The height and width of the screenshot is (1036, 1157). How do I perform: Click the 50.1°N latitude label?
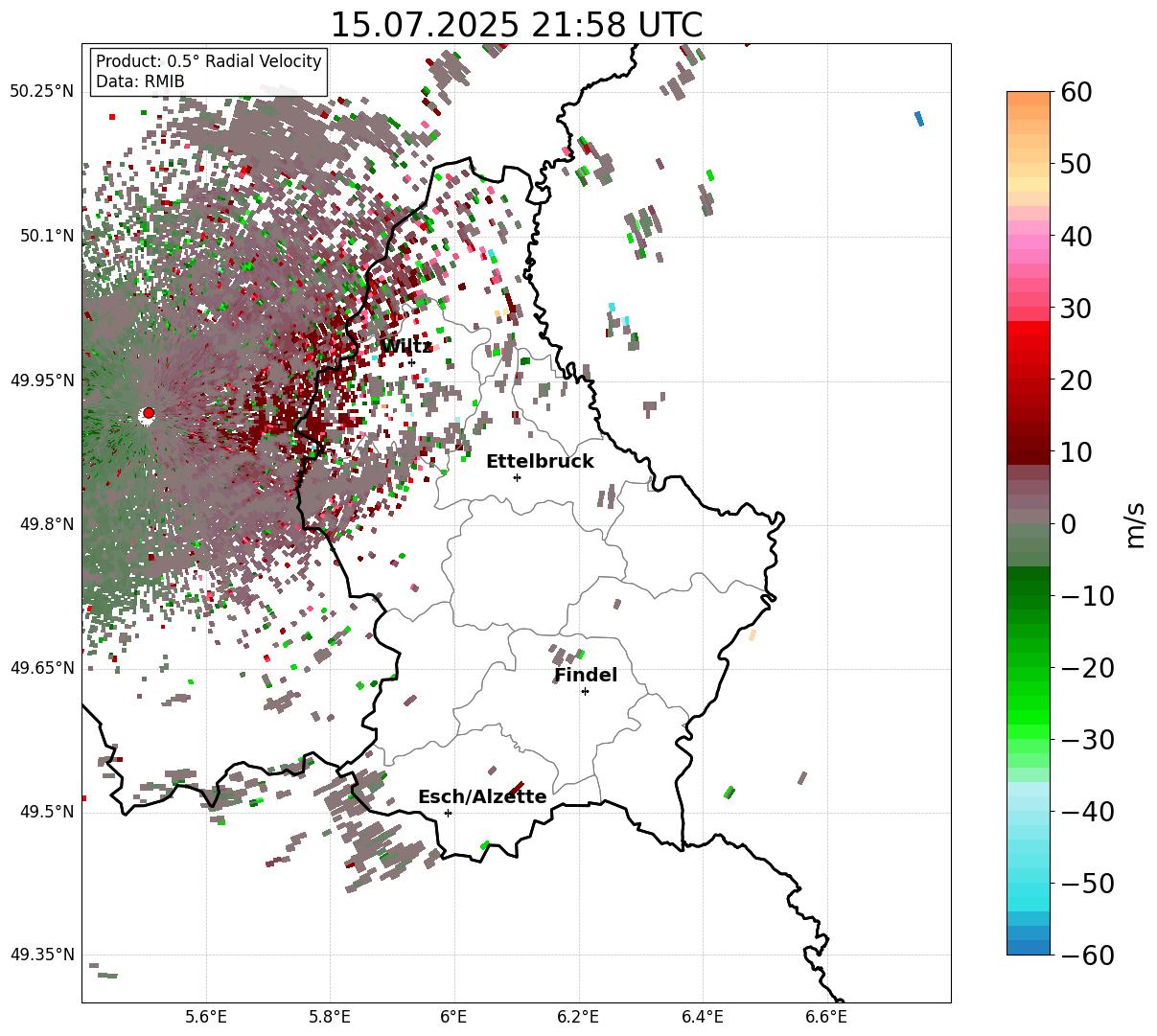47,236
